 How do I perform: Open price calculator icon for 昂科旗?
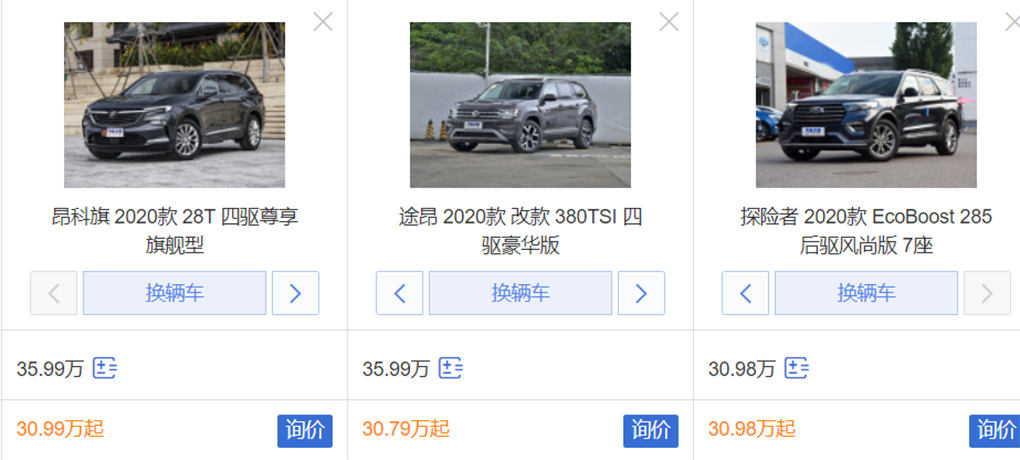[x=105, y=368]
